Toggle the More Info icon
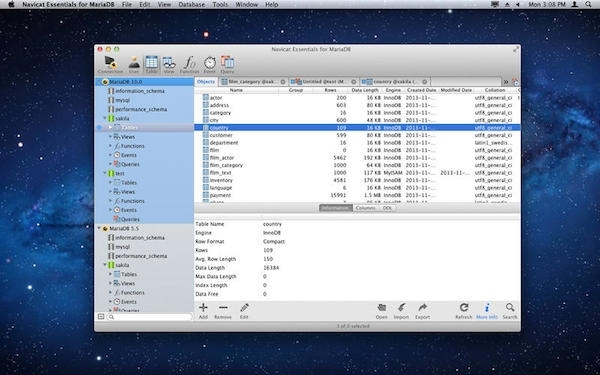The height and width of the screenshot is (375, 600). [x=487, y=308]
